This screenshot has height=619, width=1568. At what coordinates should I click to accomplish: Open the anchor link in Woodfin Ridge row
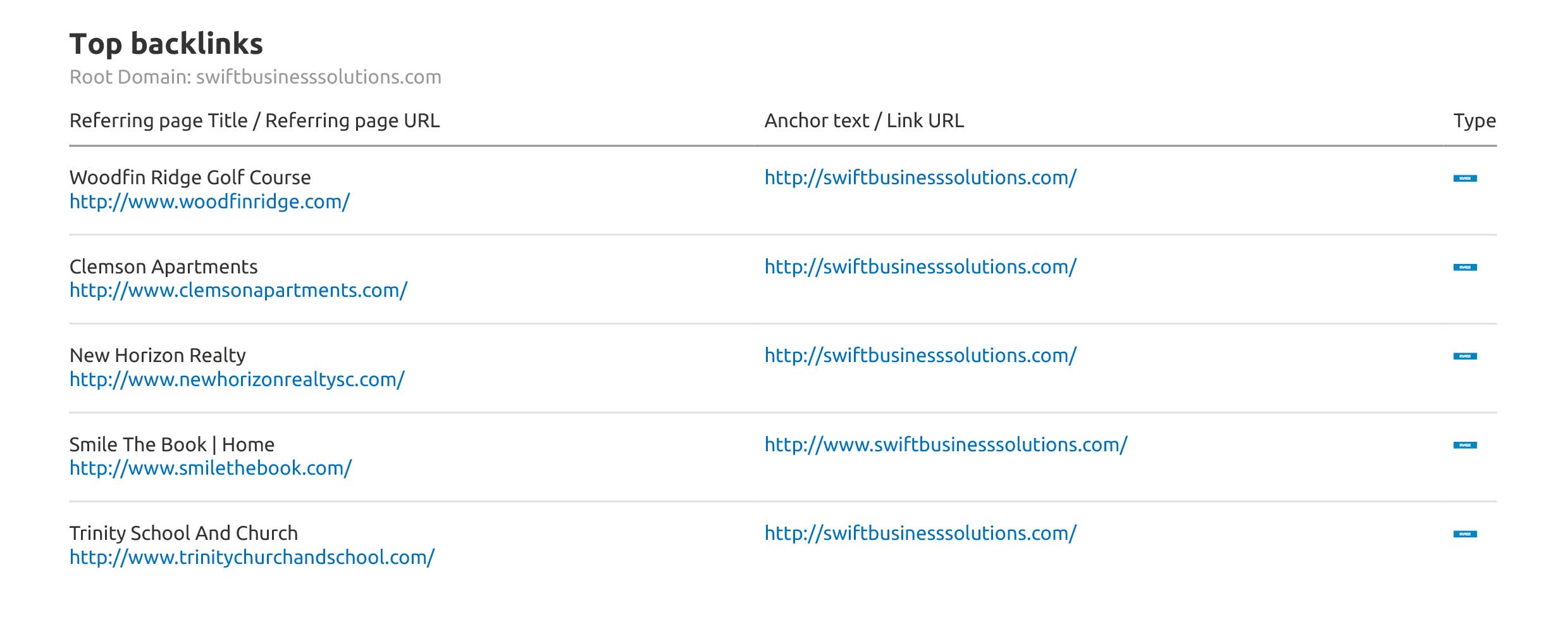(x=920, y=178)
